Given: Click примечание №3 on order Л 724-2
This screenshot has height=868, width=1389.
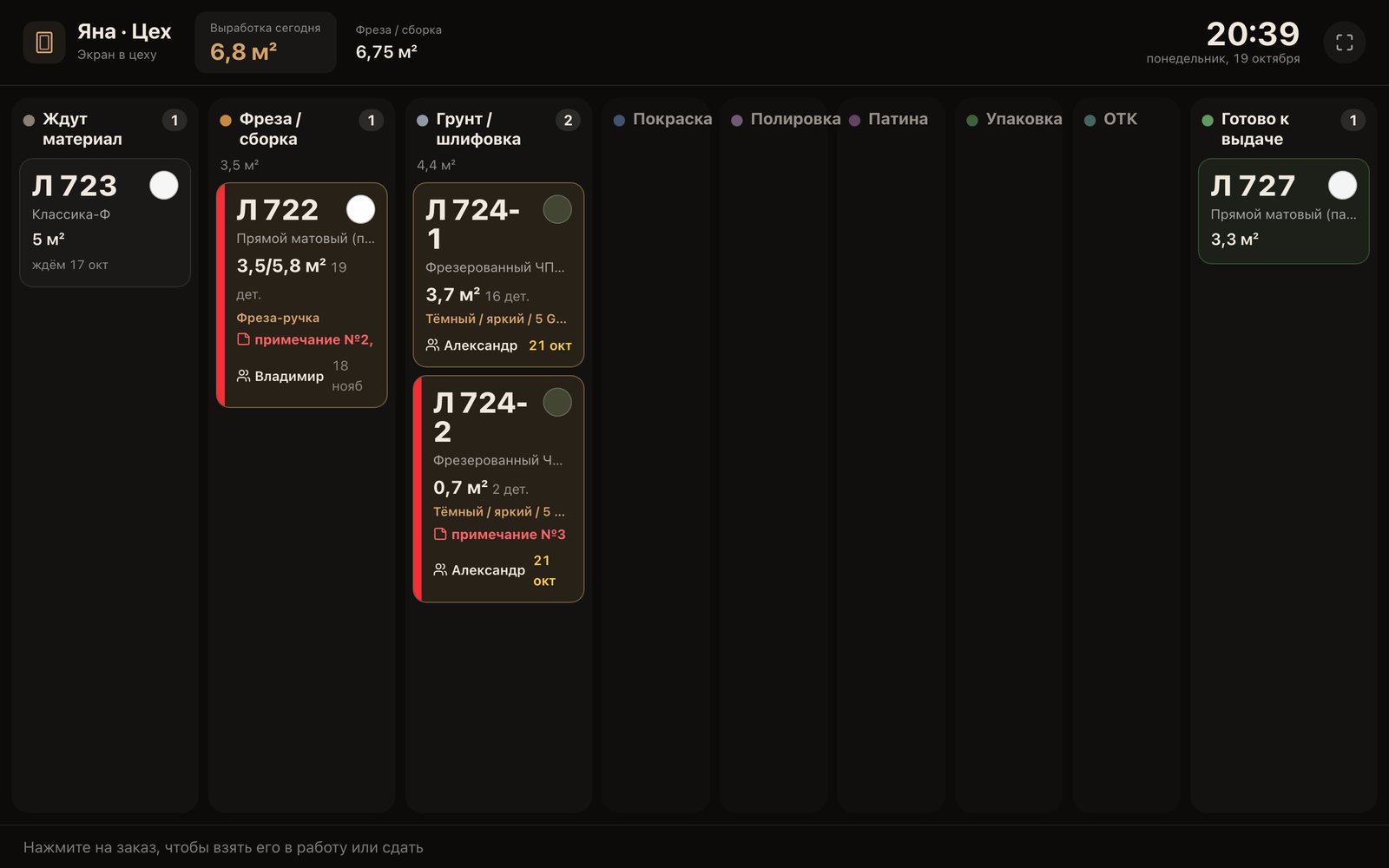Looking at the screenshot, I should (x=509, y=534).
